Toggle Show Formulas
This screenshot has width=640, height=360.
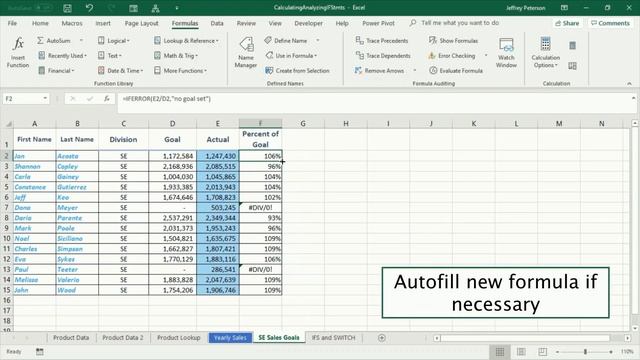[453, 41]
